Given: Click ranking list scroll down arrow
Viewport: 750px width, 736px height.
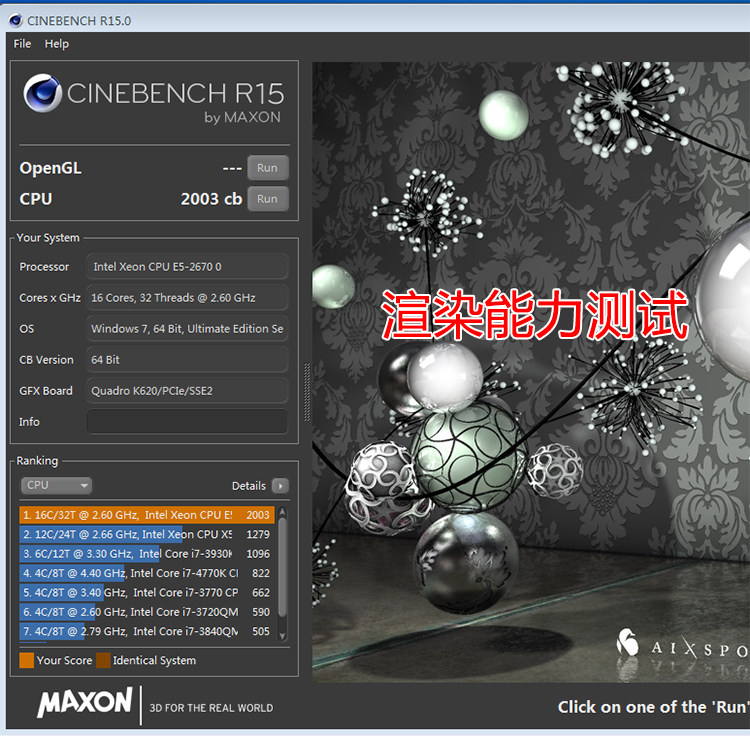Looking at the screenshot, I should (x=282, y=636).
